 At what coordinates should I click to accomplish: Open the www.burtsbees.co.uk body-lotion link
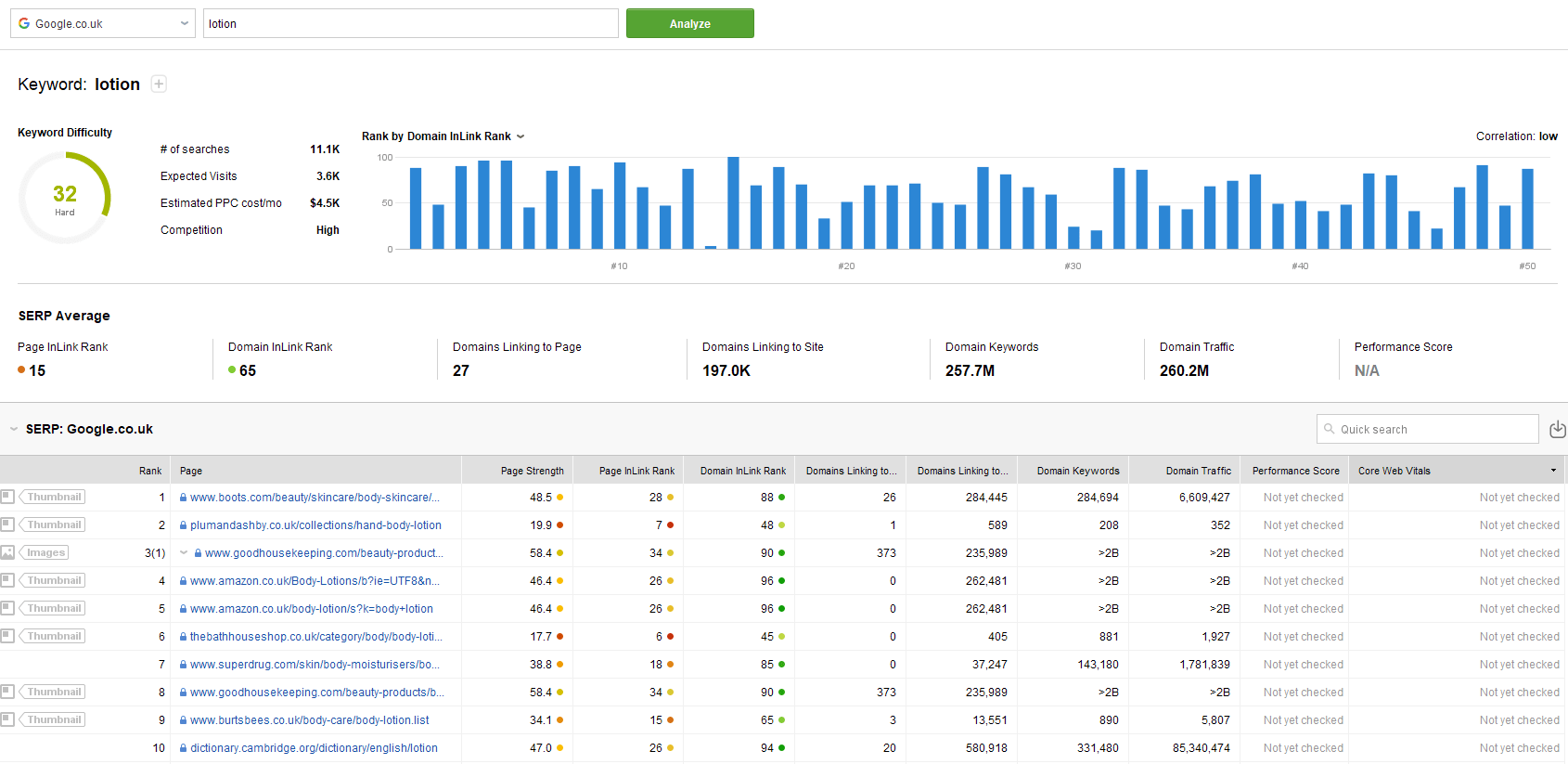point(310,720)
